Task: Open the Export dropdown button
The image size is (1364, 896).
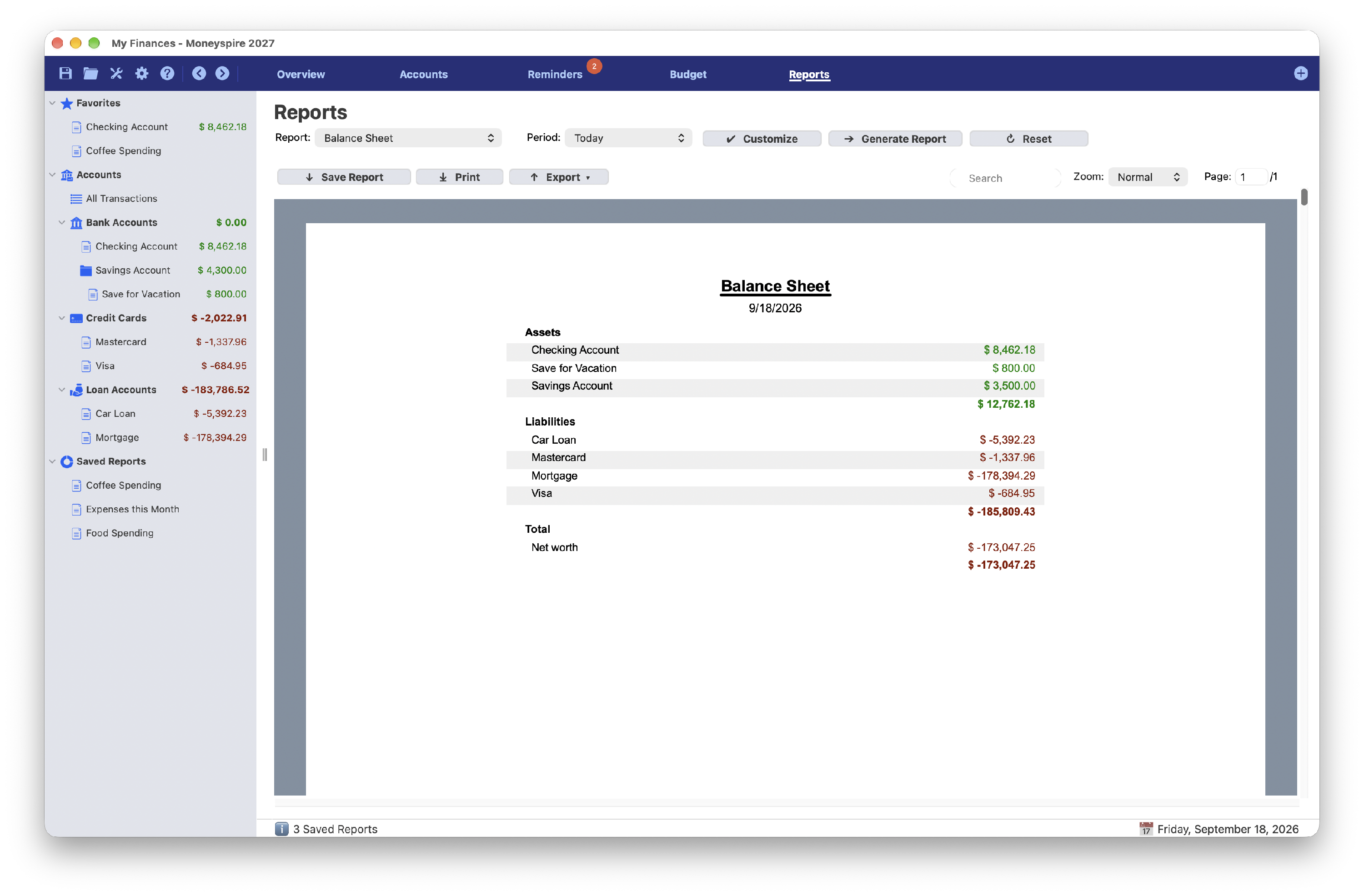Action: (558, 177)
